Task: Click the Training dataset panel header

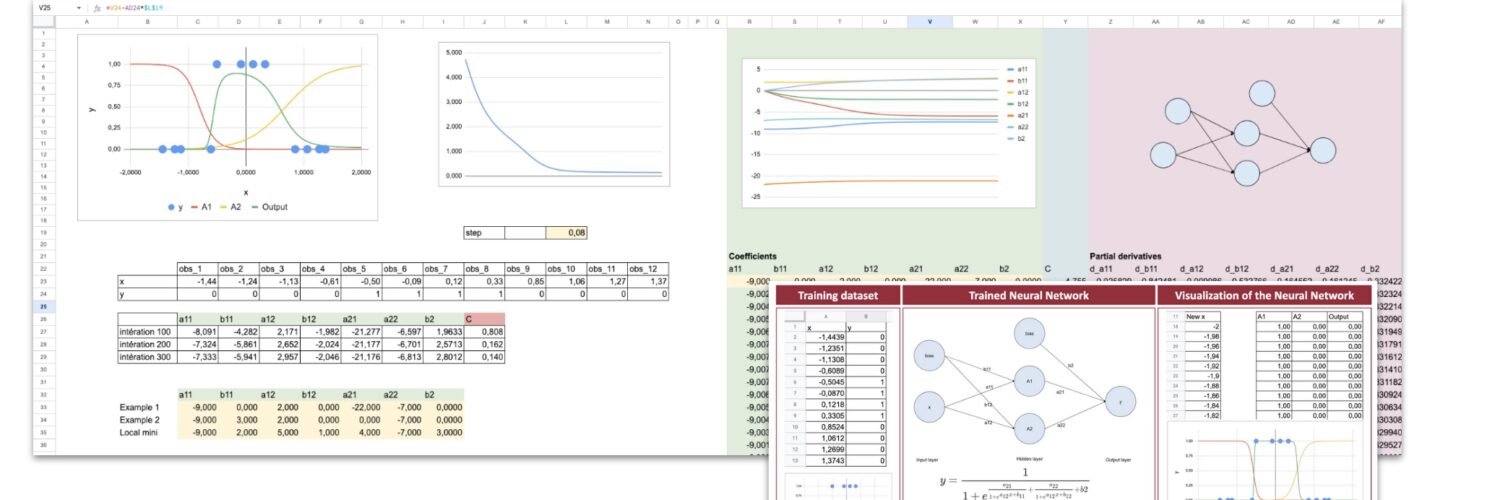Action: point(837,295)
